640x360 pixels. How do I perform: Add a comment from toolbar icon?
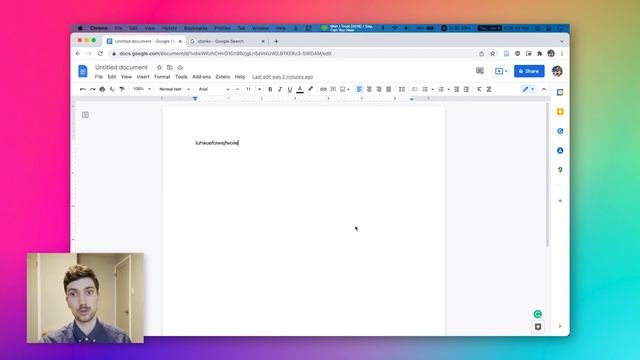click(x=333, y=89)
